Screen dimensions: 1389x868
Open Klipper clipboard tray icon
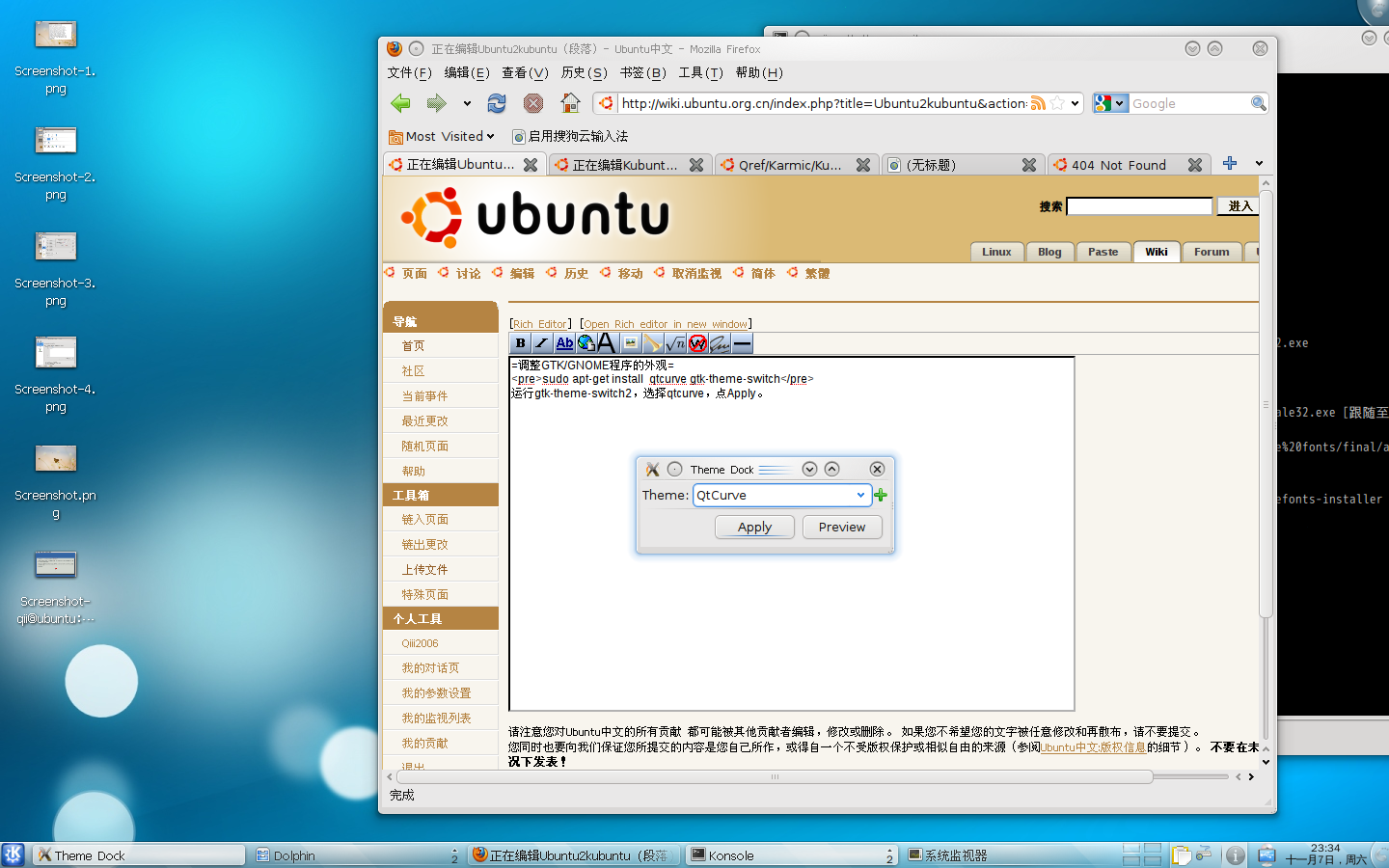1182,855
